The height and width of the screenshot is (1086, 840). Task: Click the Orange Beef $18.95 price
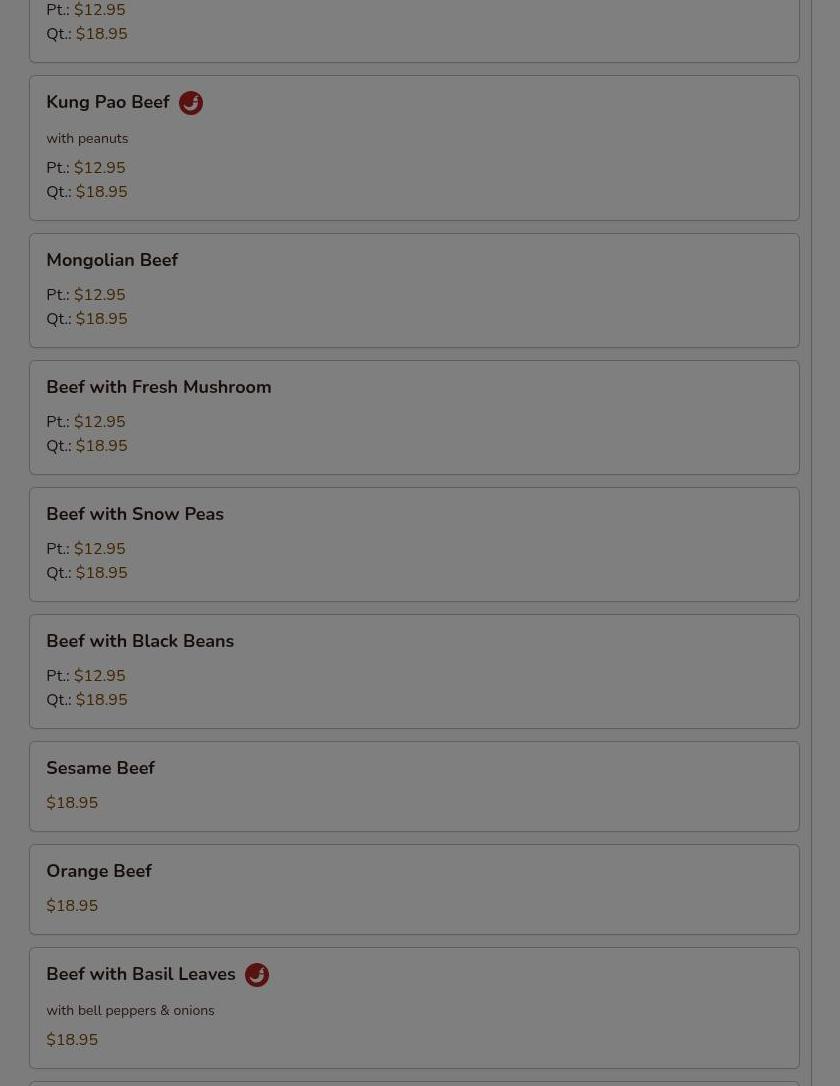[72, 906]
